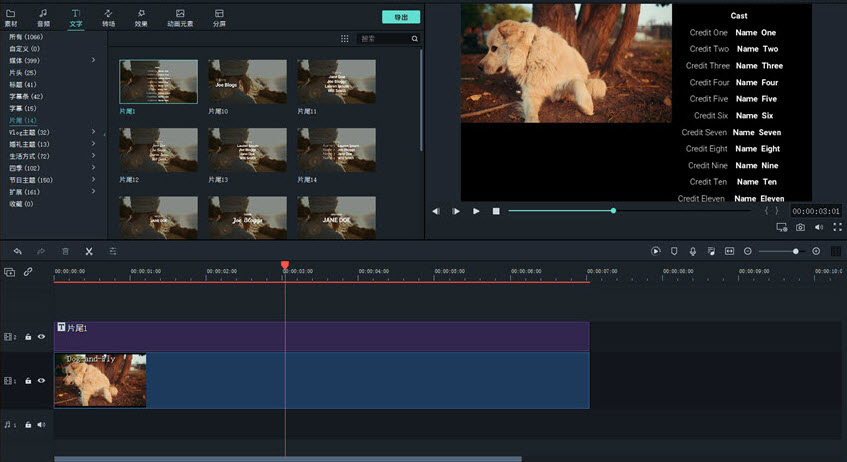Select the 片尾10 credits thumbnail
Screen dimensions: 847x462
(247, 82)
